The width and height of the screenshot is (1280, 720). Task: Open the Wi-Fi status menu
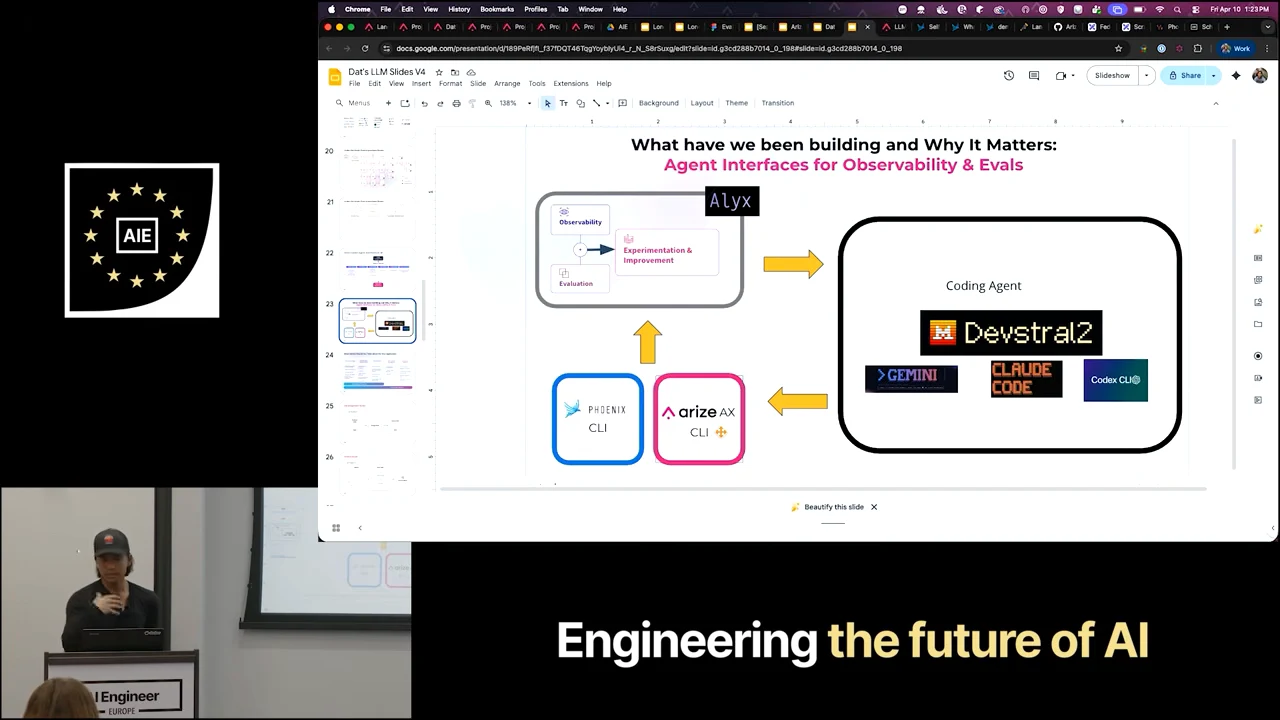click(x=1160, y=9)
